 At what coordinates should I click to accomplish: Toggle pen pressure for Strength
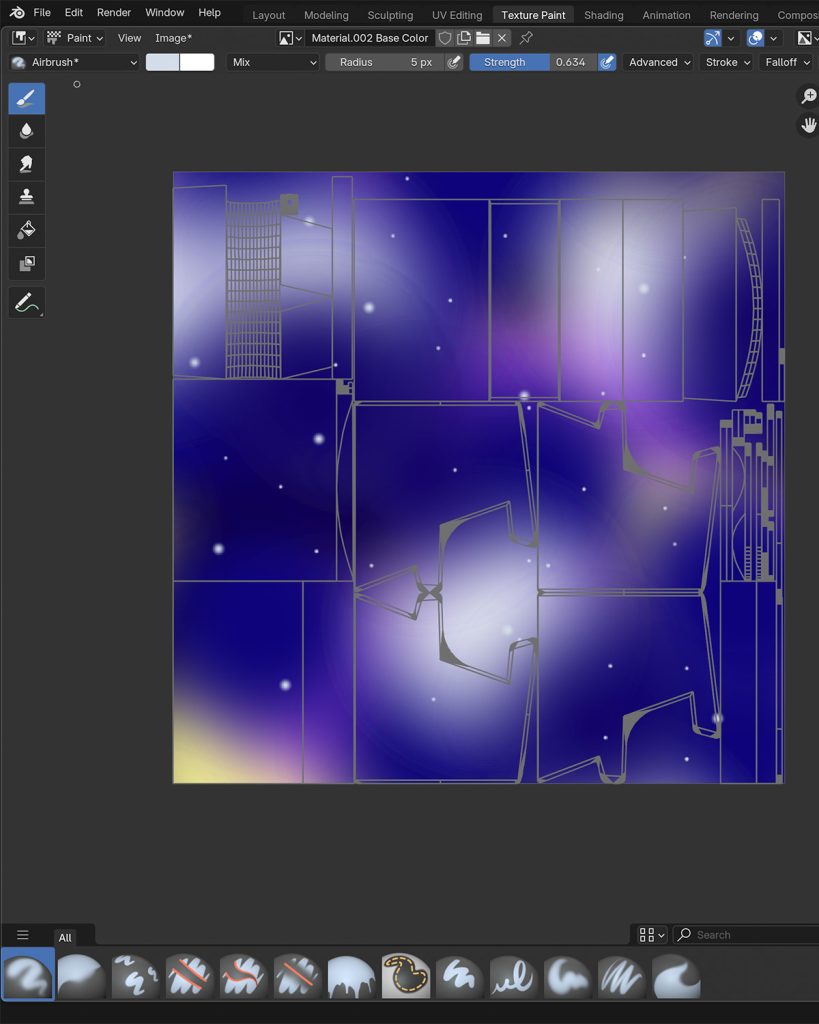pos(607,62)
